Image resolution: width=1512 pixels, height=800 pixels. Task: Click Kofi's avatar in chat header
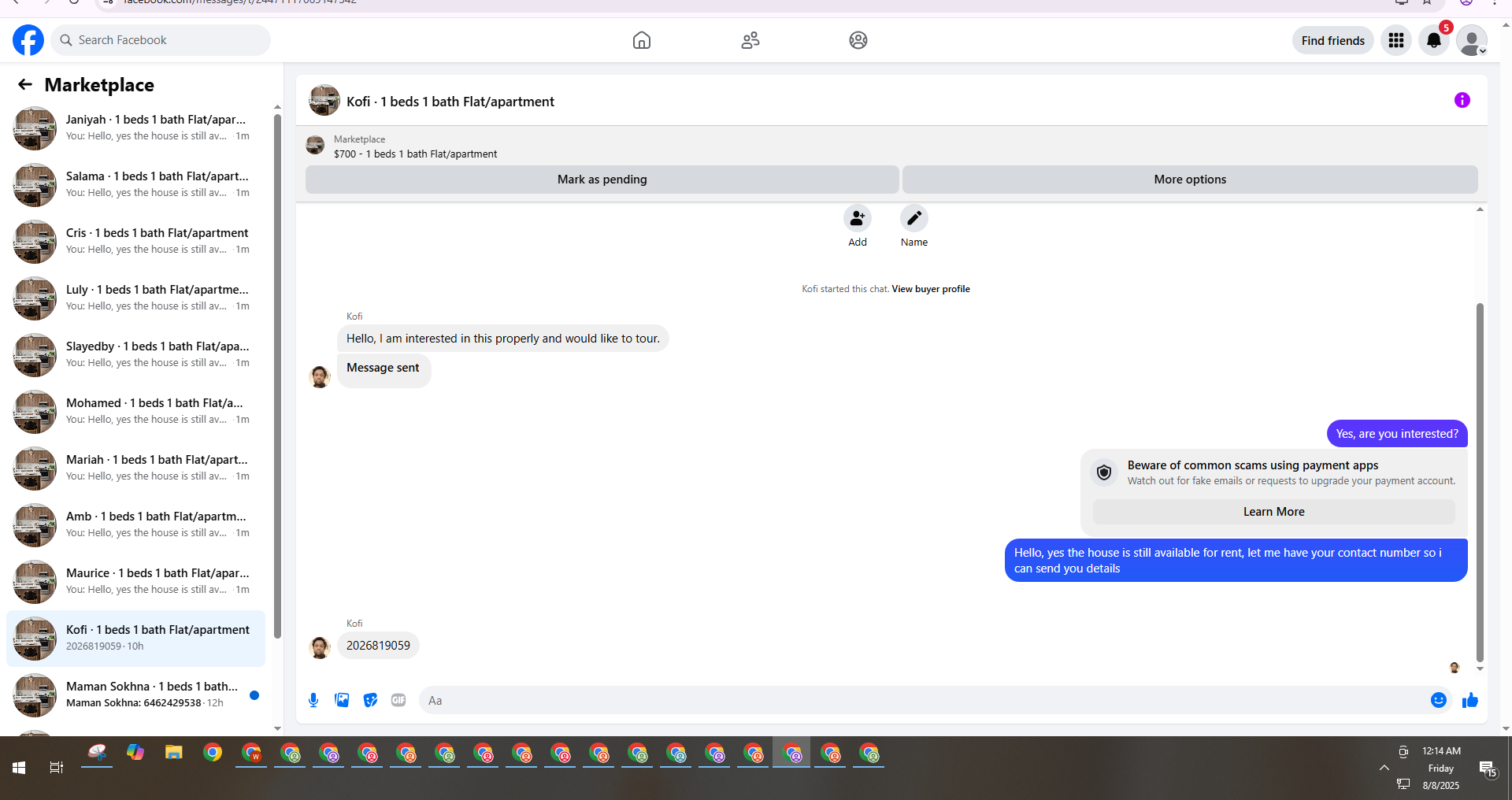[324, 101]
